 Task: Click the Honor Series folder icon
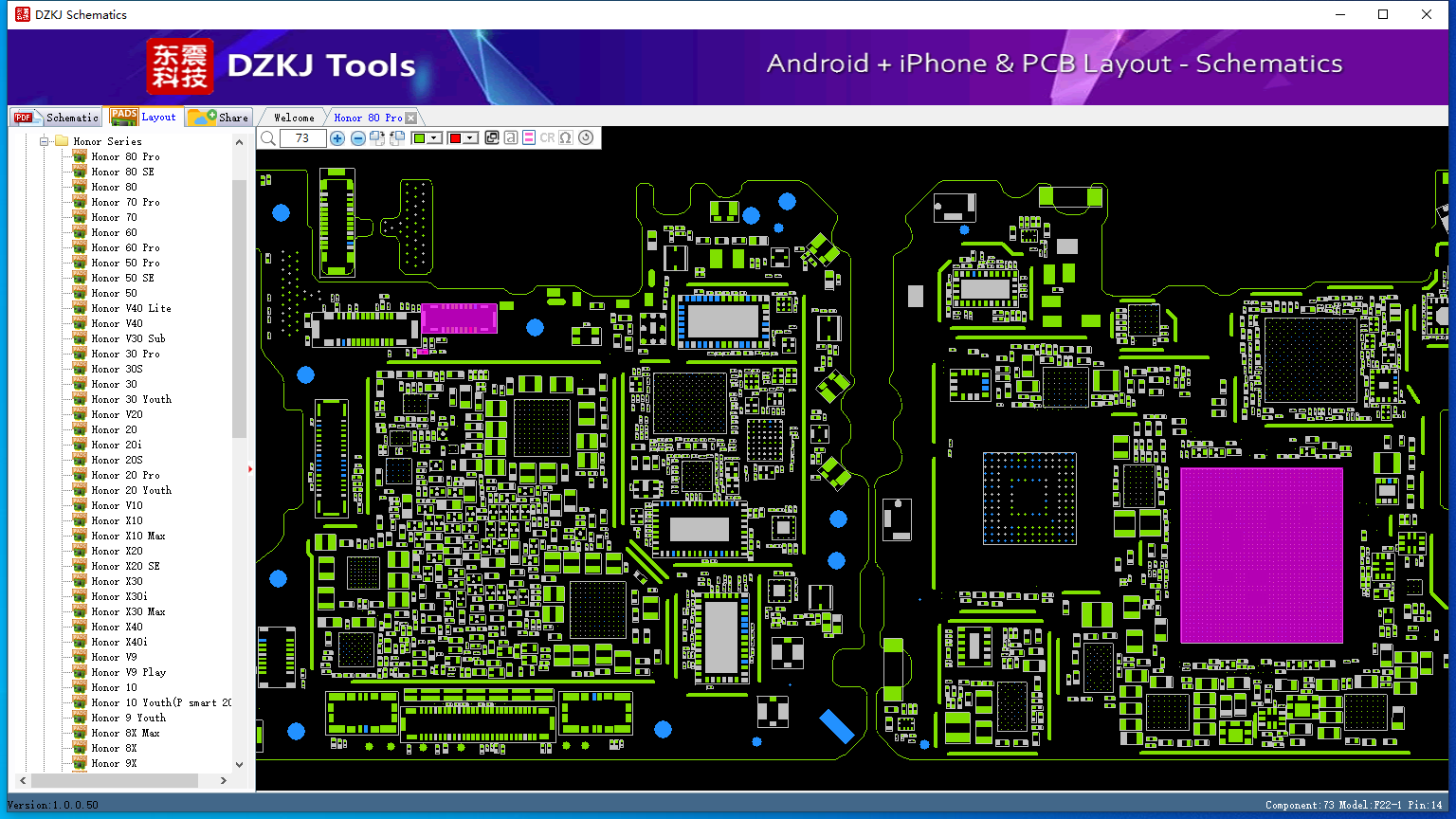click(x=62, y=141)
